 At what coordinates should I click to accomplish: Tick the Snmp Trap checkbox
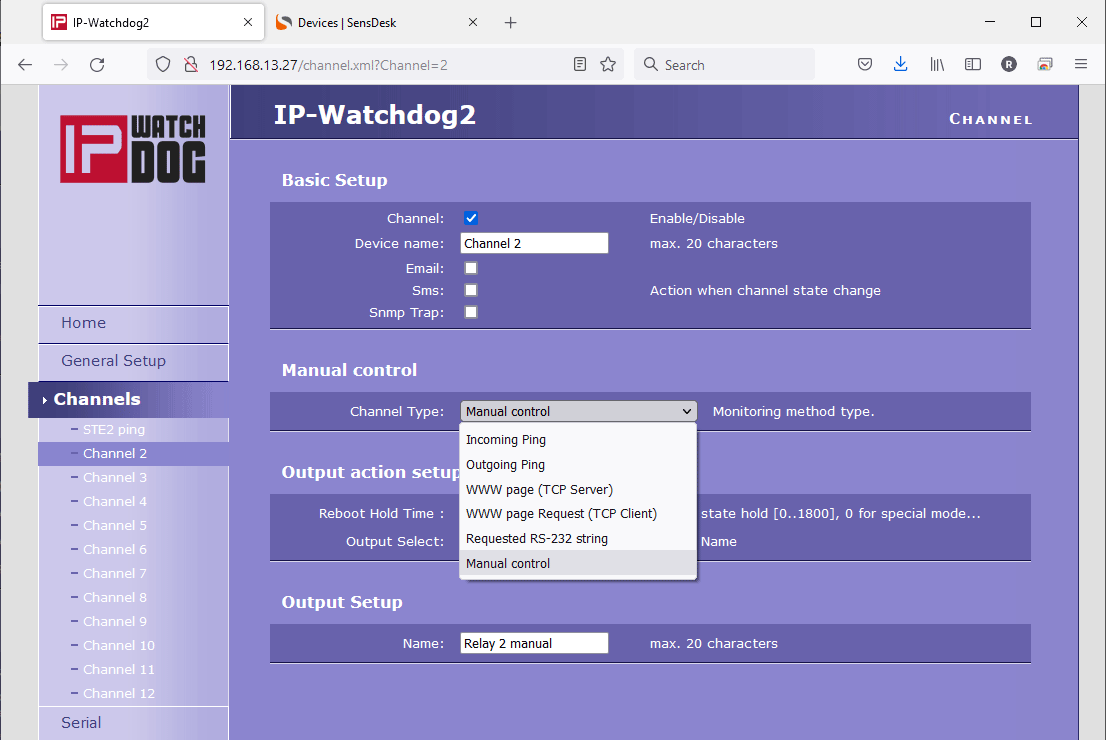point(471,312)
